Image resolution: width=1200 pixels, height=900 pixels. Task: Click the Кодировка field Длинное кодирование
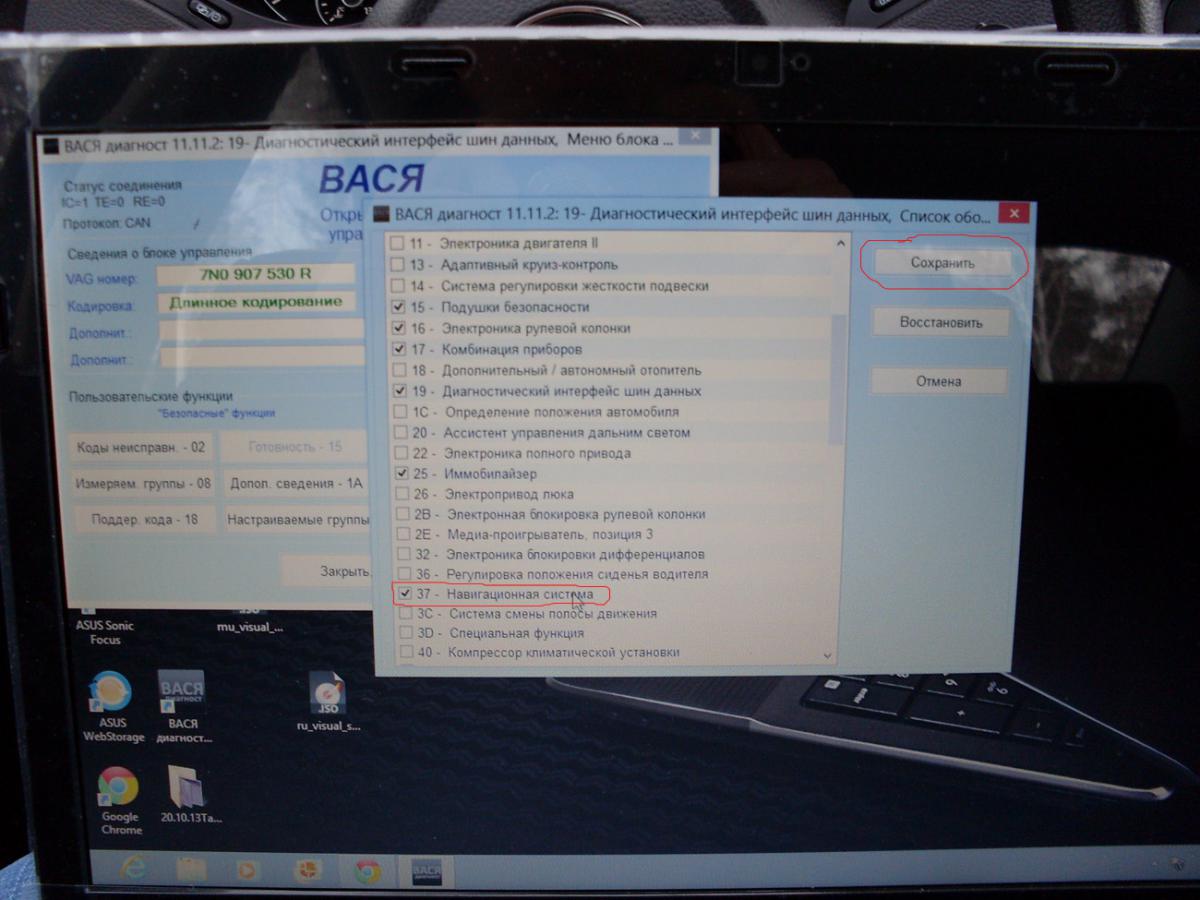pyautogui.click(x=257, y=301)
